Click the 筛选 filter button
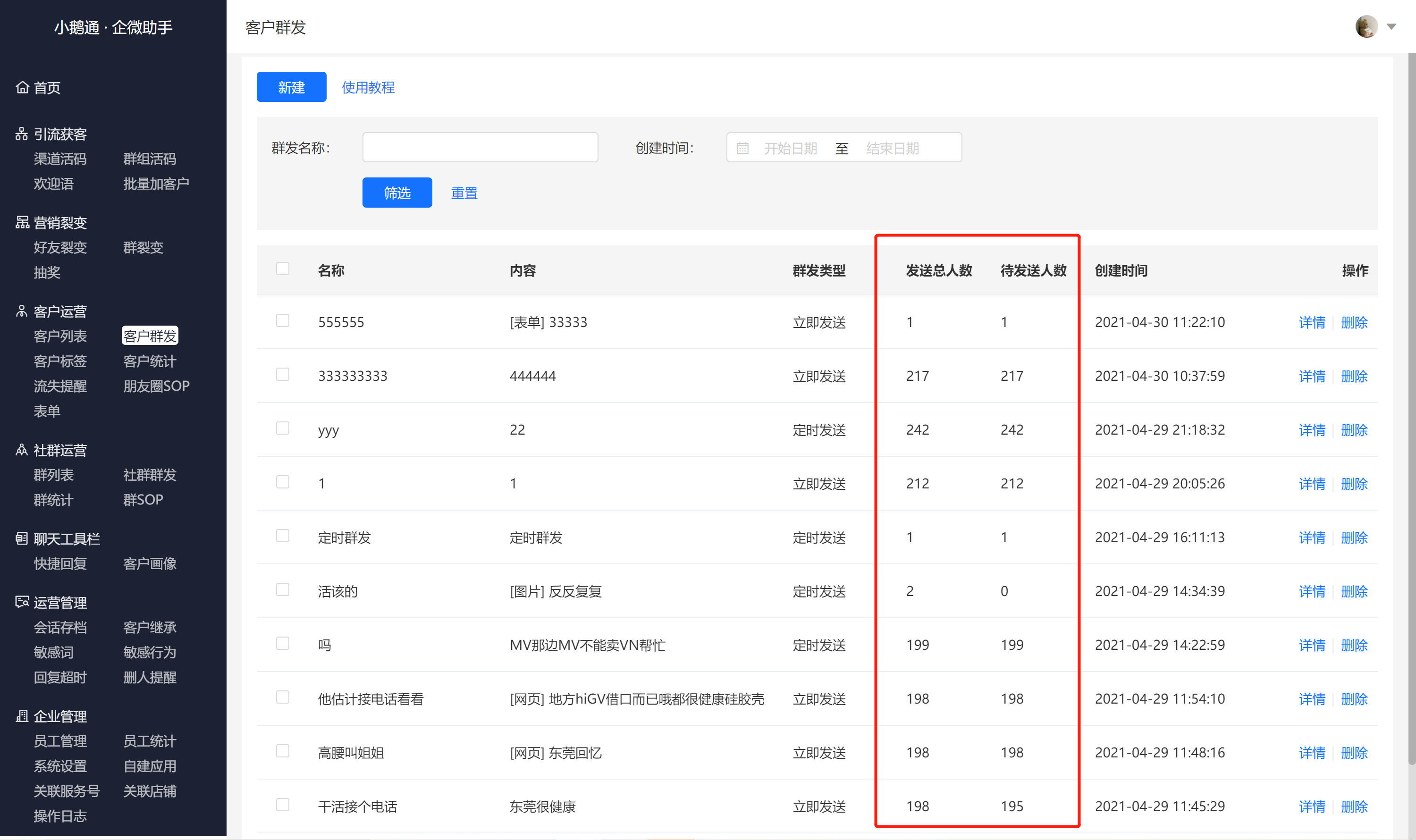The height and width of the screenshot is (840, 1416). coord(397,193)
